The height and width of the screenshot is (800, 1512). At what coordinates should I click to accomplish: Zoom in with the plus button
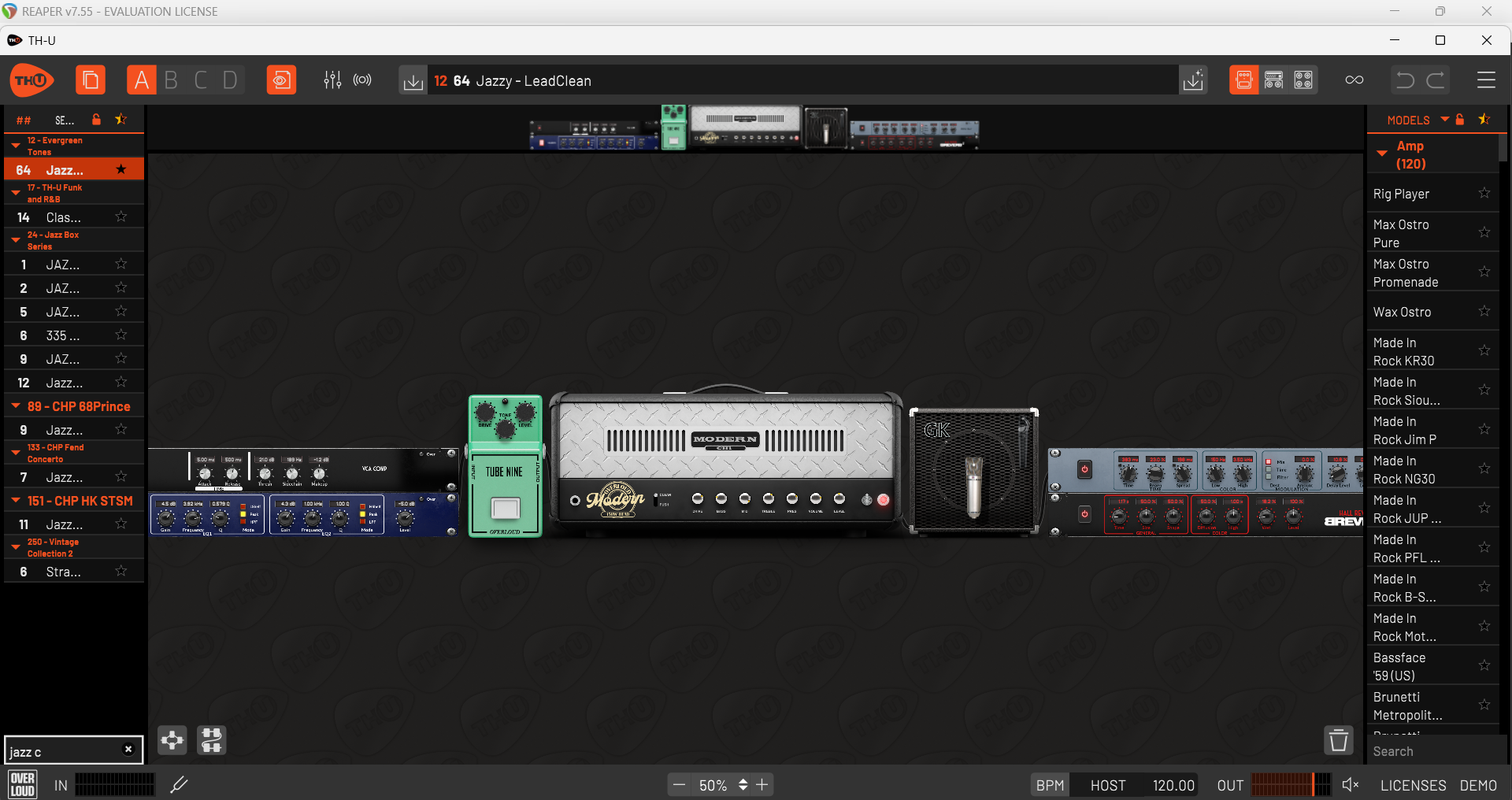[762, 785]
